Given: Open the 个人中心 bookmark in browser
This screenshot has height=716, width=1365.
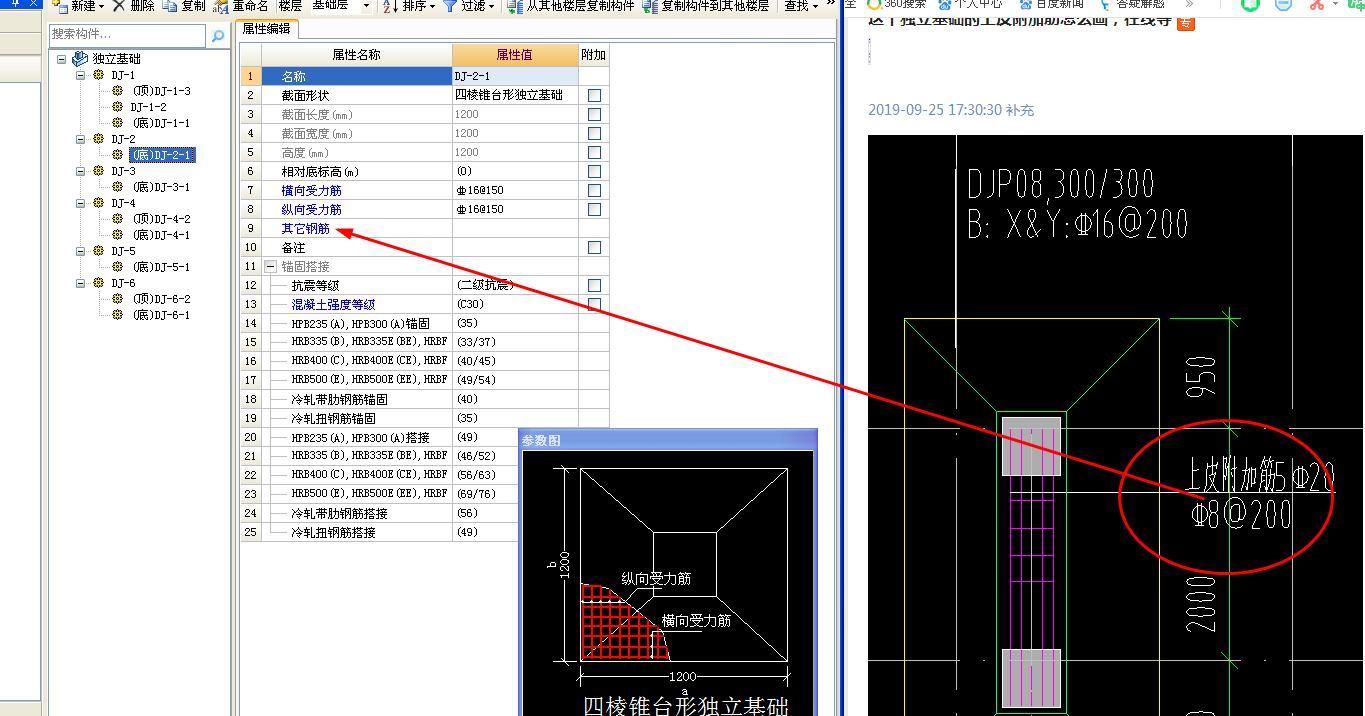Looking at the screenshot, I should coord(970,4).
